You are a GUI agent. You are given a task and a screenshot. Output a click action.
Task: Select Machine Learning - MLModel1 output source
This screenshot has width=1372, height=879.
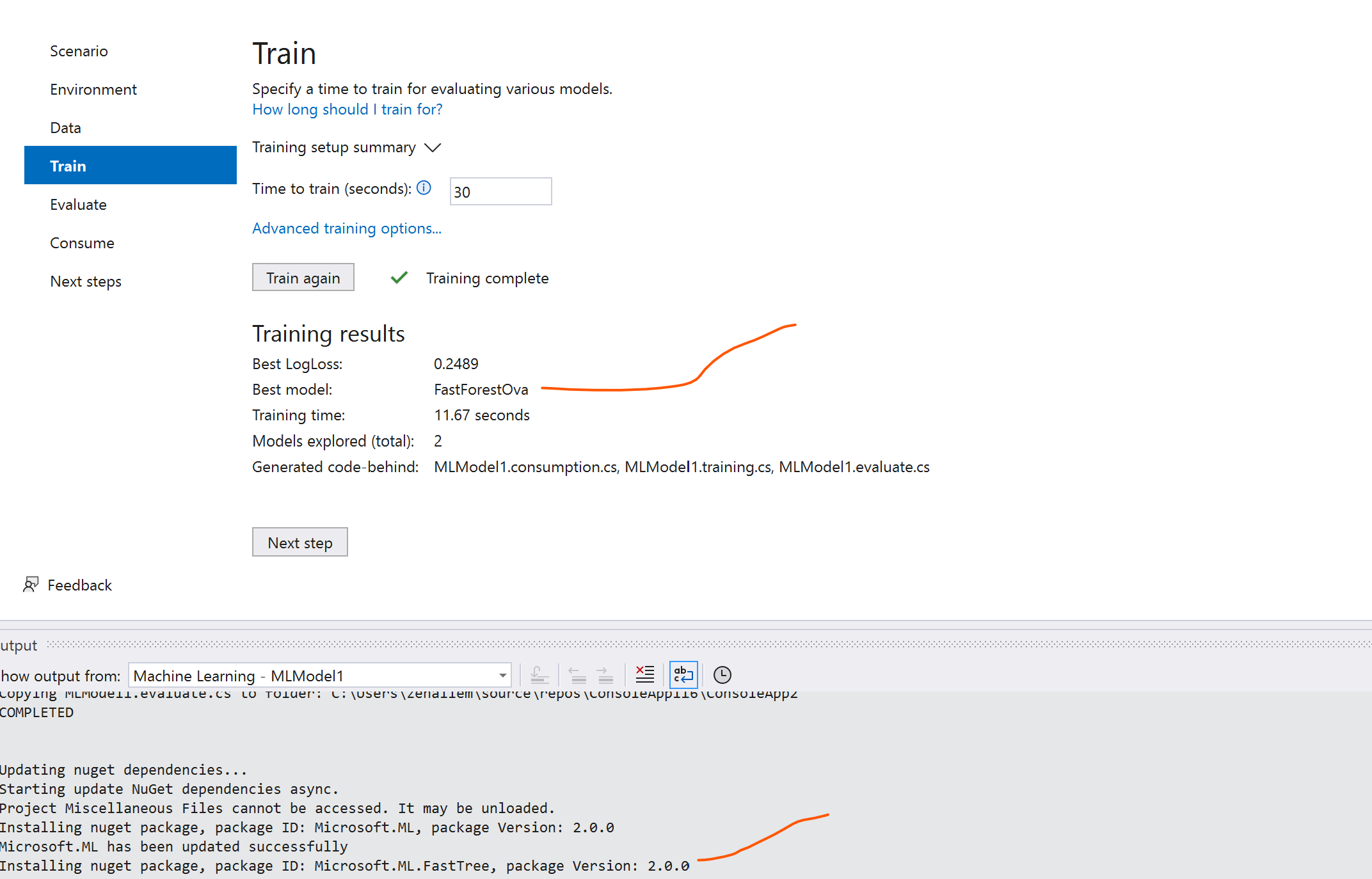[288, 675]
